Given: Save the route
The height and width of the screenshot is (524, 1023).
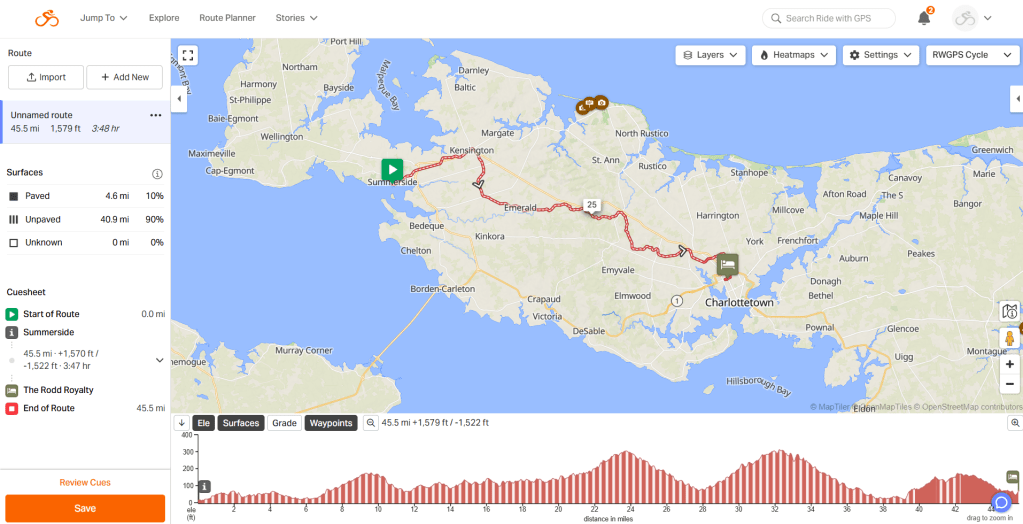Looking at the screenshot, I should pos(85,508).
